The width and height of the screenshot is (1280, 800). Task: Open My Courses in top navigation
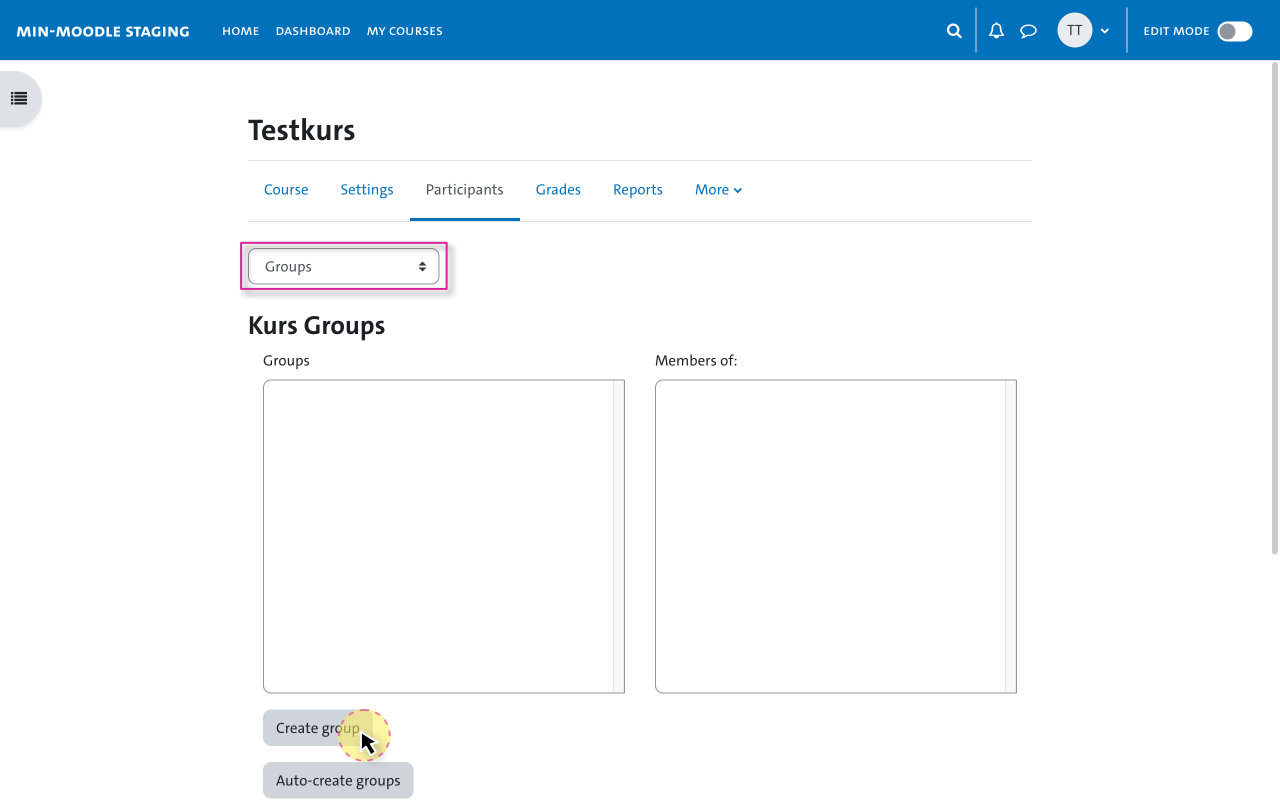[x=405, y=31]
